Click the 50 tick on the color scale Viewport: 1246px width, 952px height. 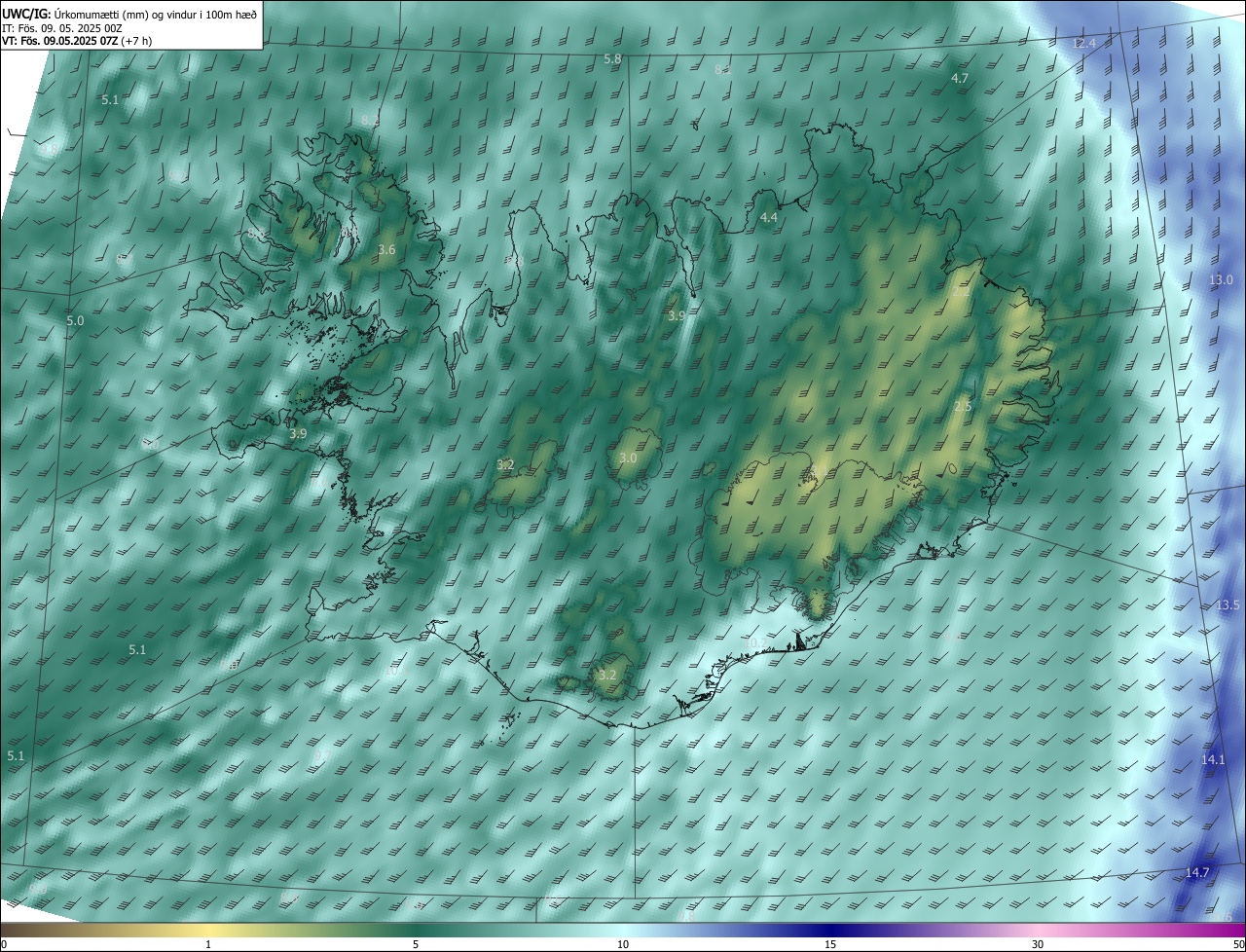[x=1238, y=944]
